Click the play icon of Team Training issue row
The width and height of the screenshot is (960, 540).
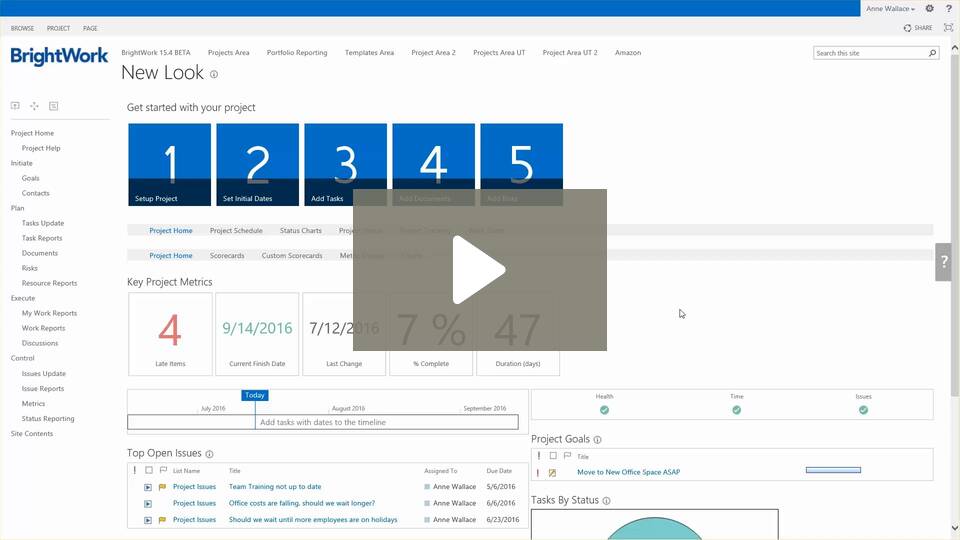coord(148,487)
